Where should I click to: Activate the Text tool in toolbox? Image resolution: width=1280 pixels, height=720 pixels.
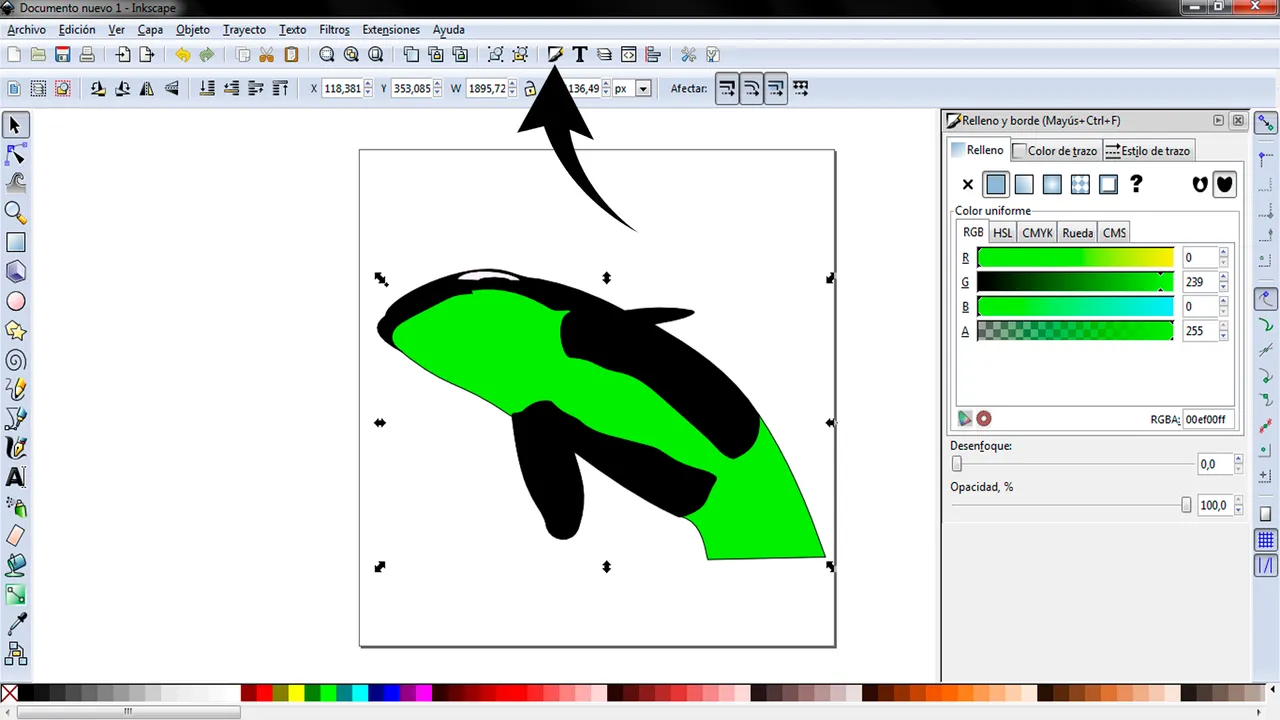point(15,477)
